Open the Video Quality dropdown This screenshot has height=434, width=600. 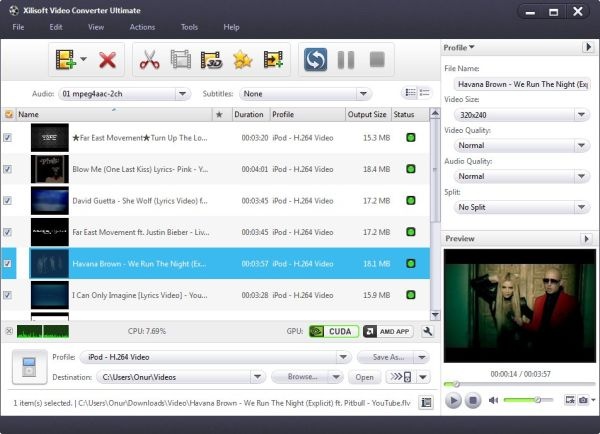[581, 145]
